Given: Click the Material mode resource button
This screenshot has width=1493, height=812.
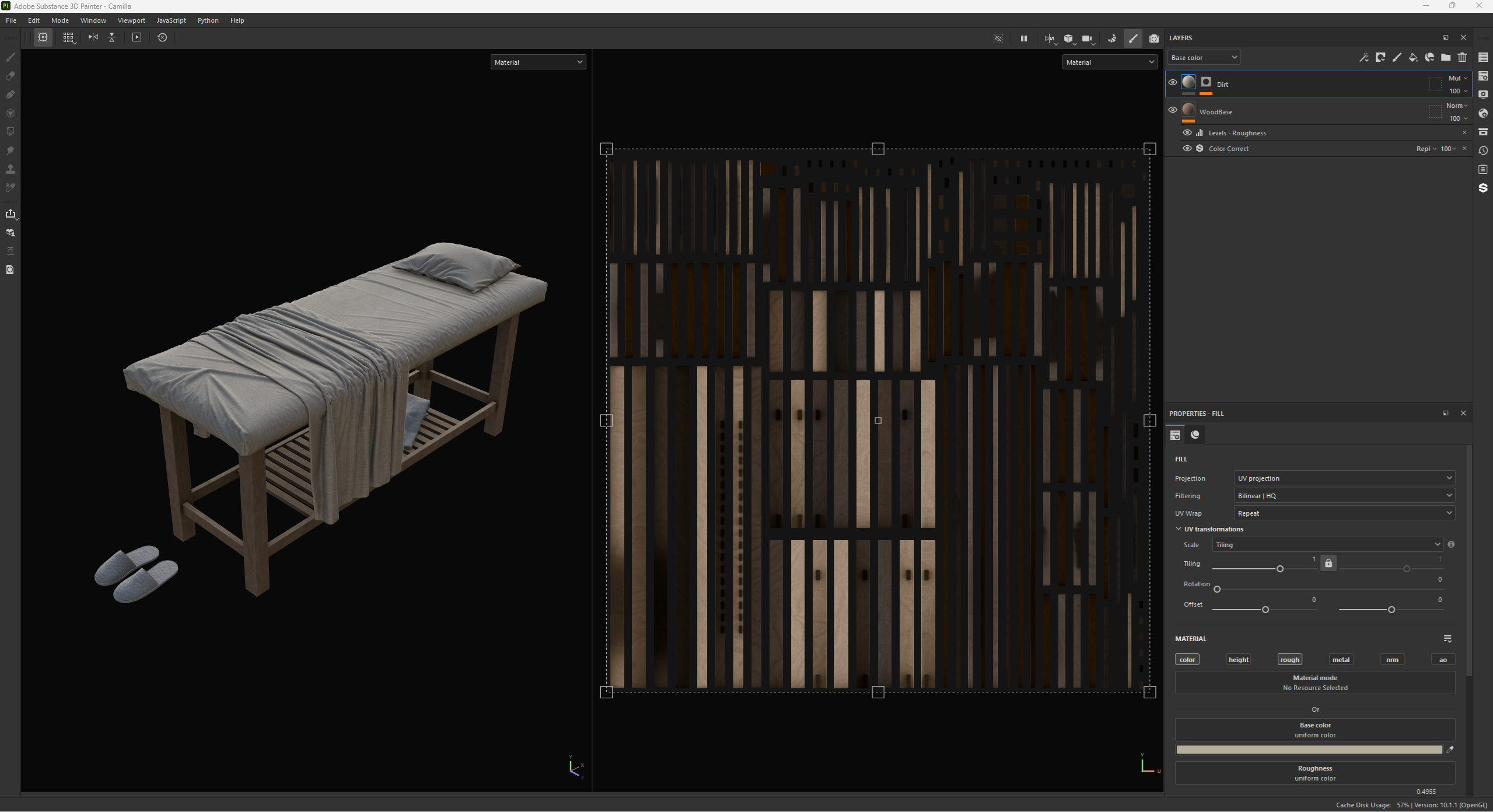Looking at the screenshot, I should click(1314, 682).
